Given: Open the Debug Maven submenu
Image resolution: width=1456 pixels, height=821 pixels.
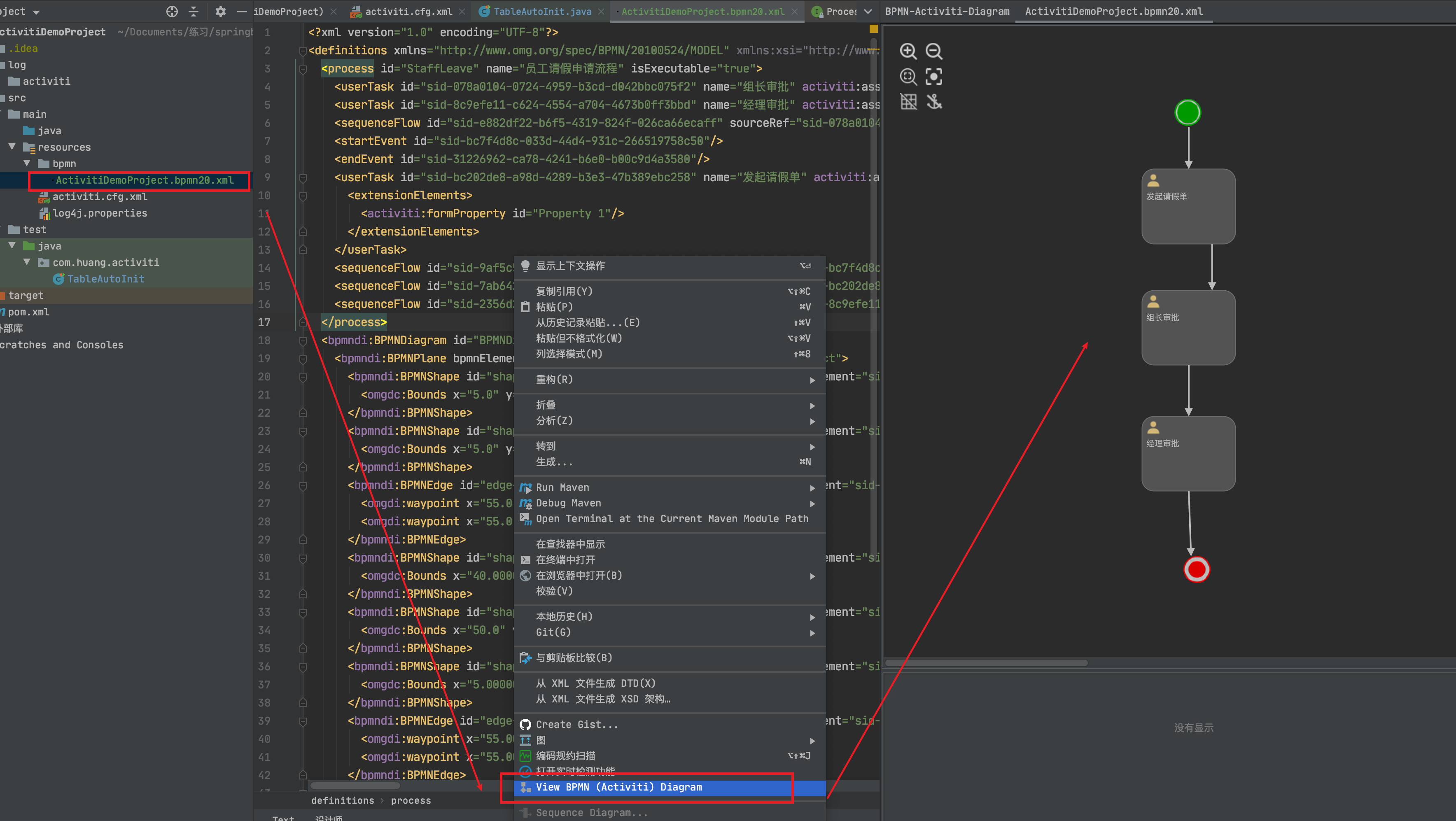Looking at the screenshot, I should (670, 504).
